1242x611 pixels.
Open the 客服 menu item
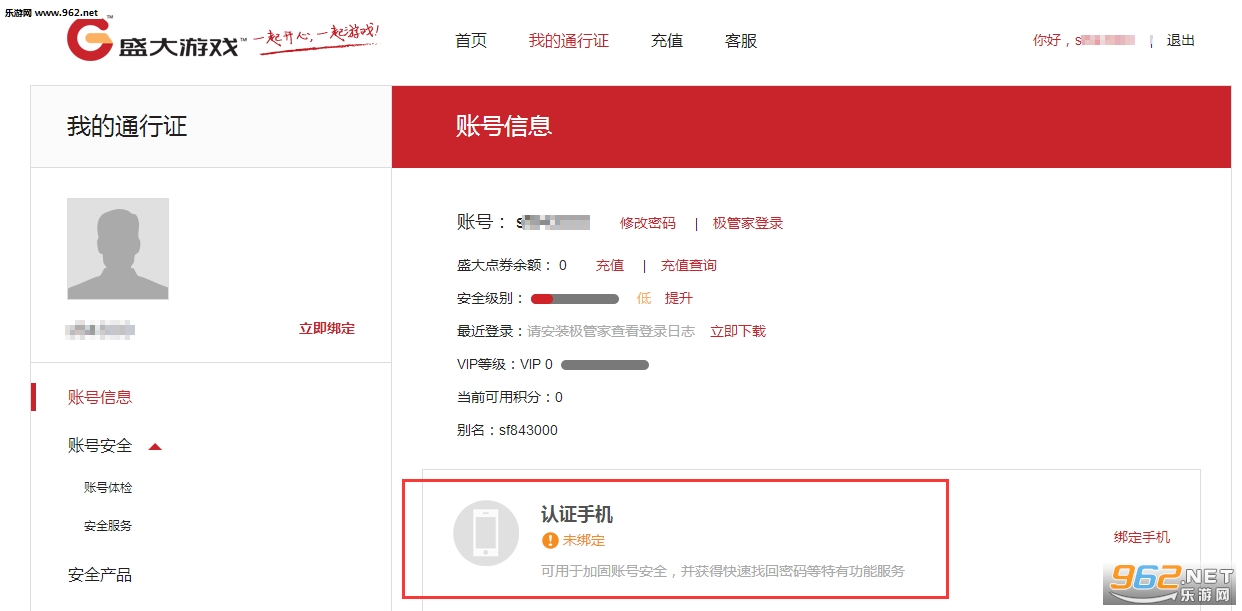(741, 41)
